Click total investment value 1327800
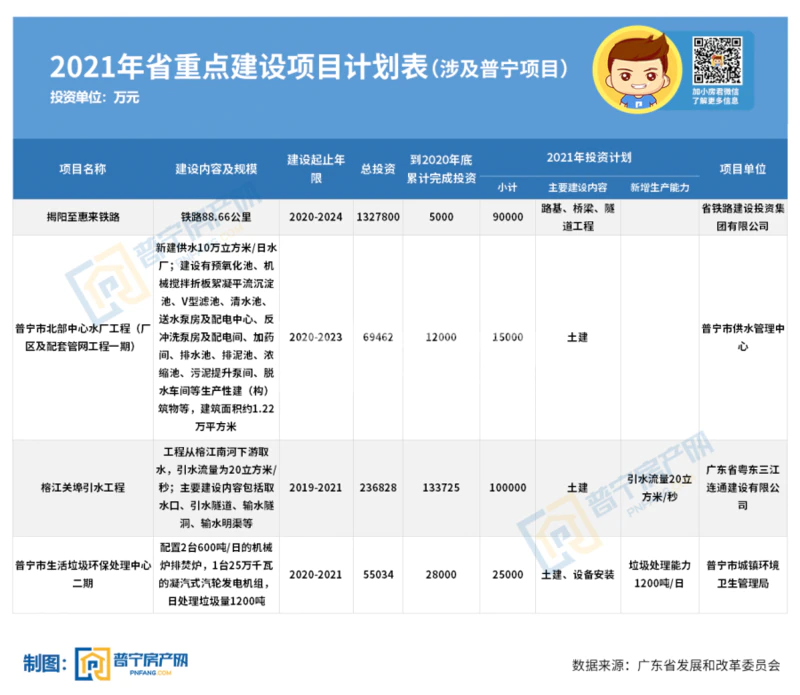This screenshot has height=695, width=800. pos(377,216)
